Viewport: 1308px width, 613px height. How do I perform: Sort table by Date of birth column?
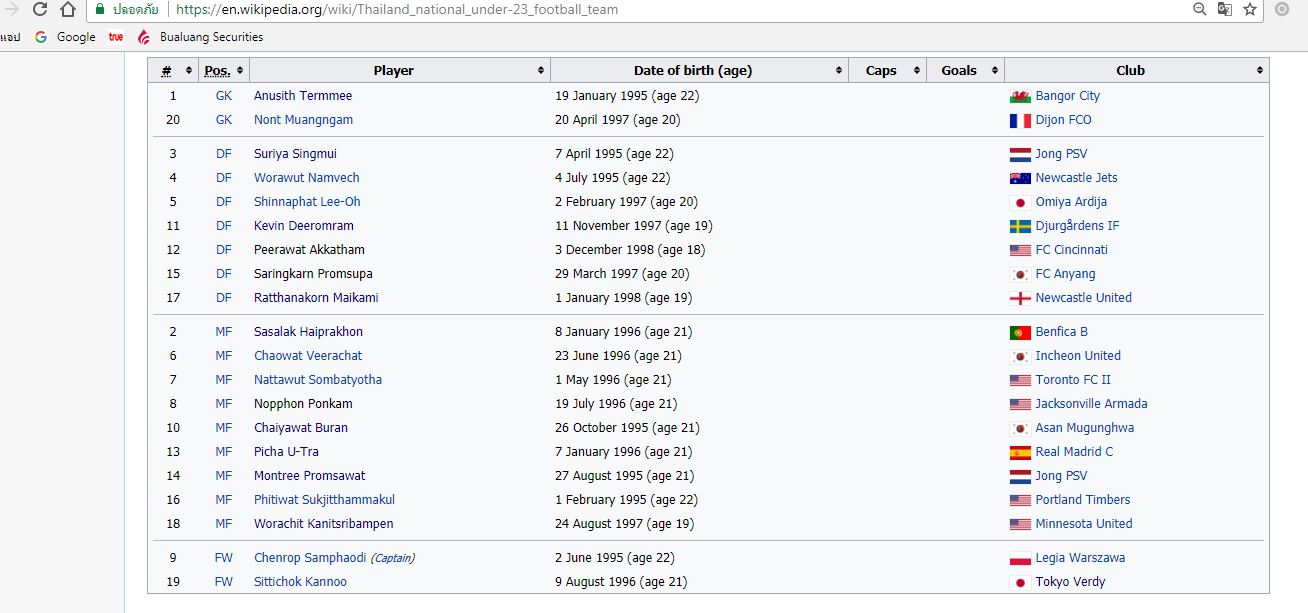[x=699, y=70]
